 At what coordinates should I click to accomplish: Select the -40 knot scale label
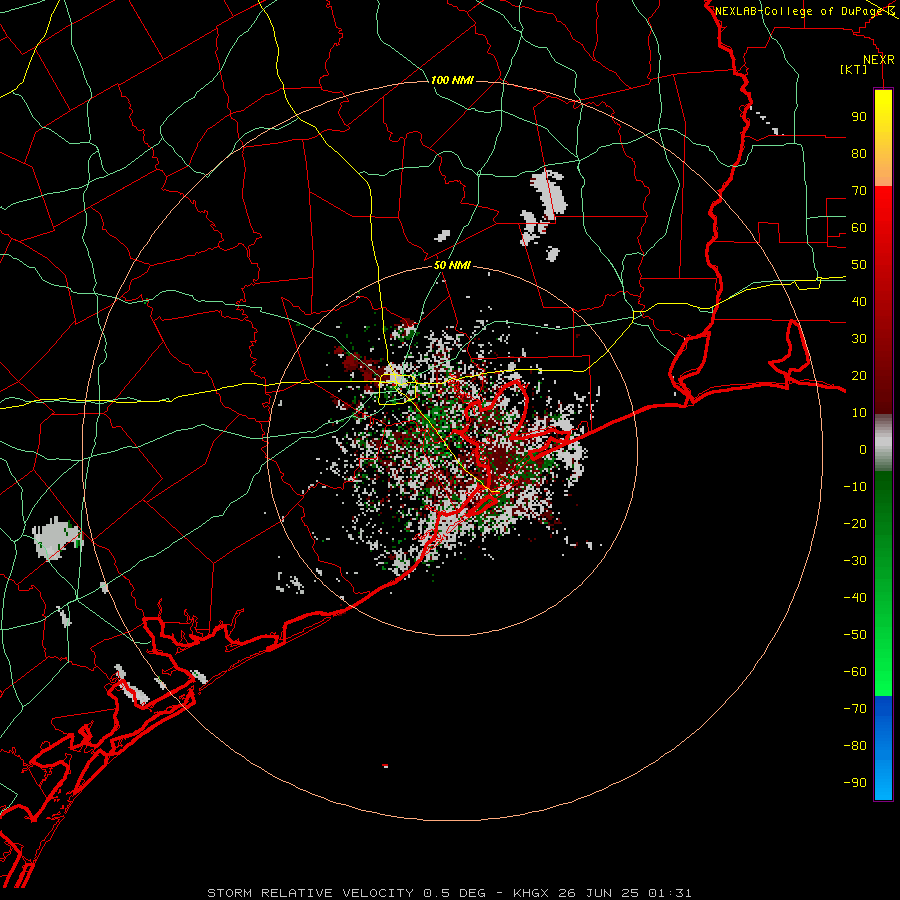(855, 598)
